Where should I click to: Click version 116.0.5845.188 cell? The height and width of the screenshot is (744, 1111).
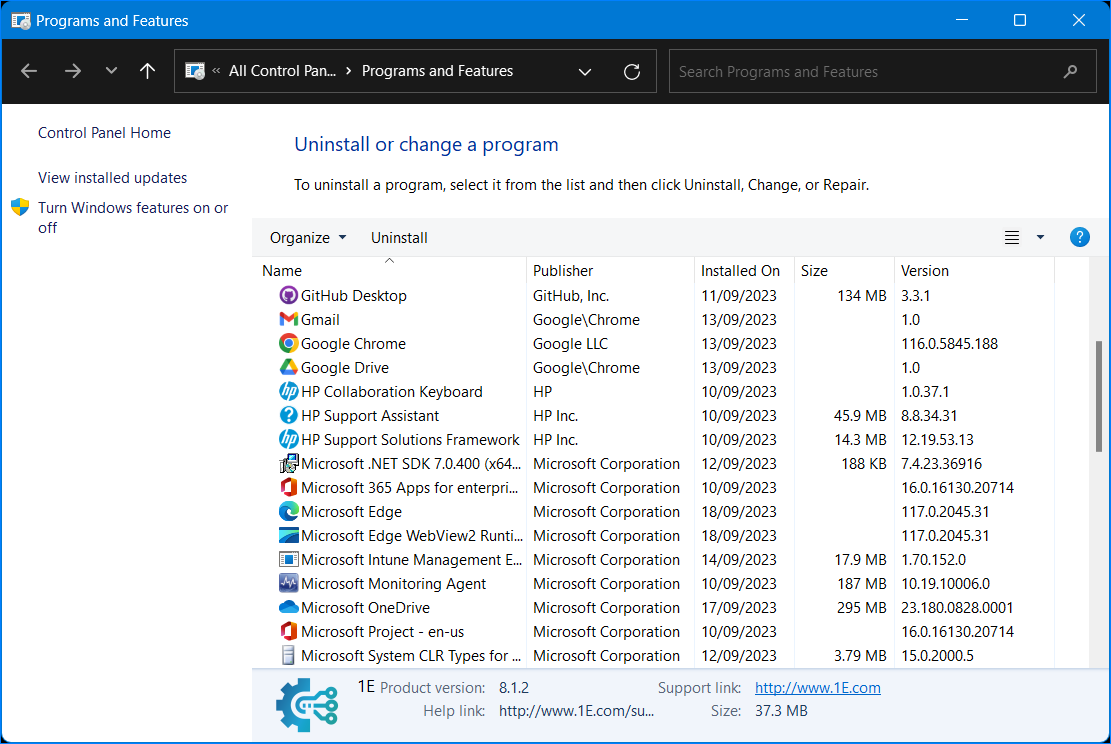949,344
